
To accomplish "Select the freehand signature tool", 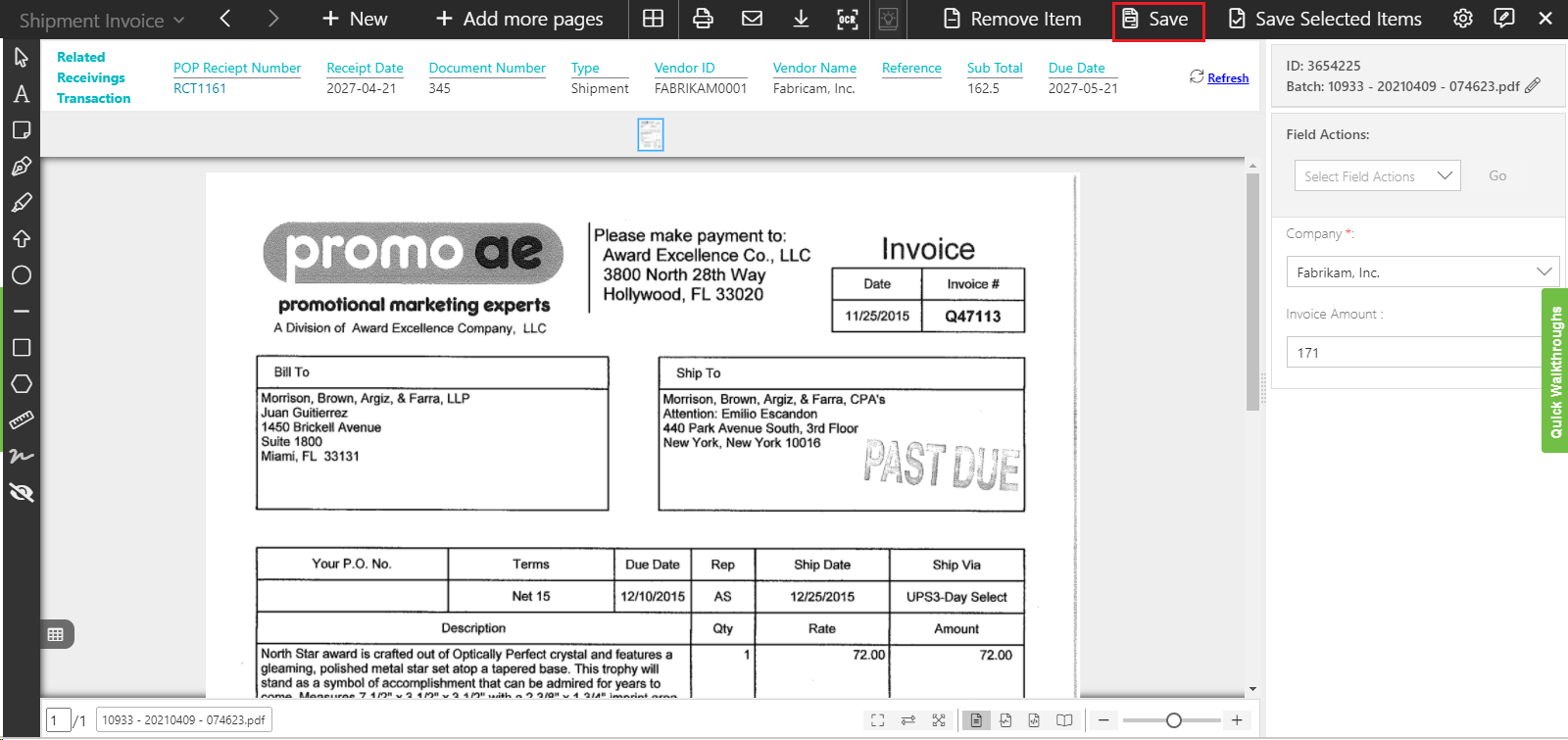I will tap(21, 456).
